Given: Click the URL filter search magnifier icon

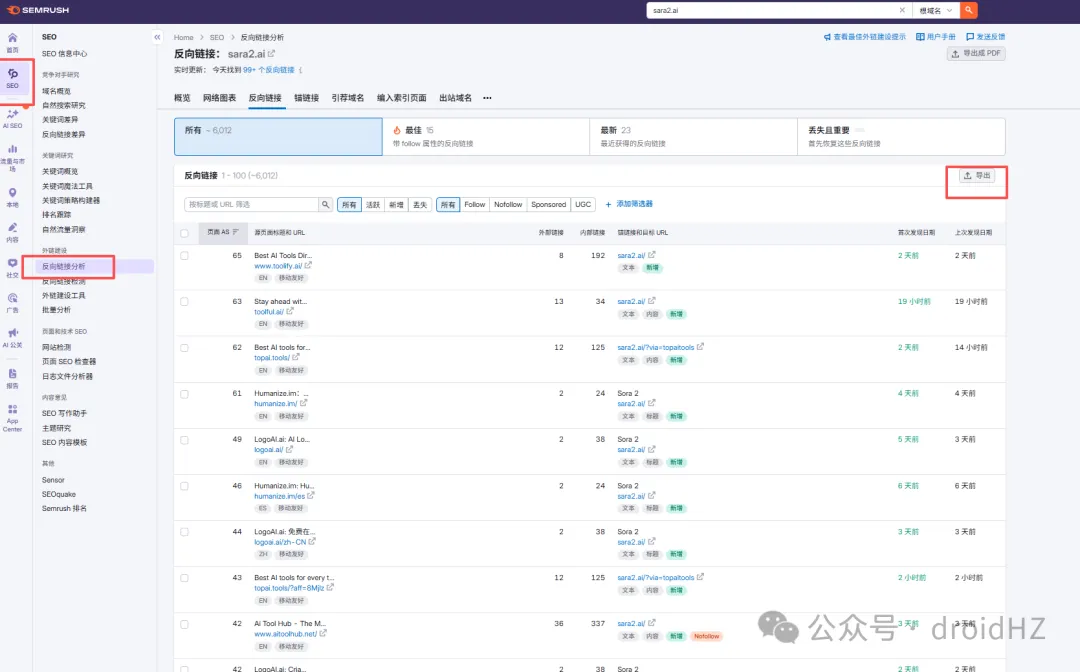Looking at the screenshot, I should point(325,204).
